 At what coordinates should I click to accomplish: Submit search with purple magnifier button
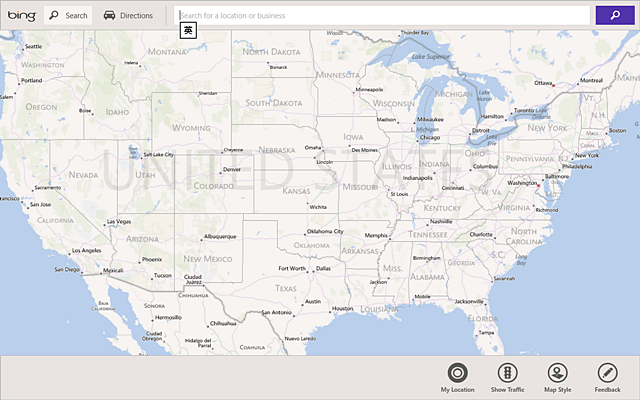pos(615,16)
